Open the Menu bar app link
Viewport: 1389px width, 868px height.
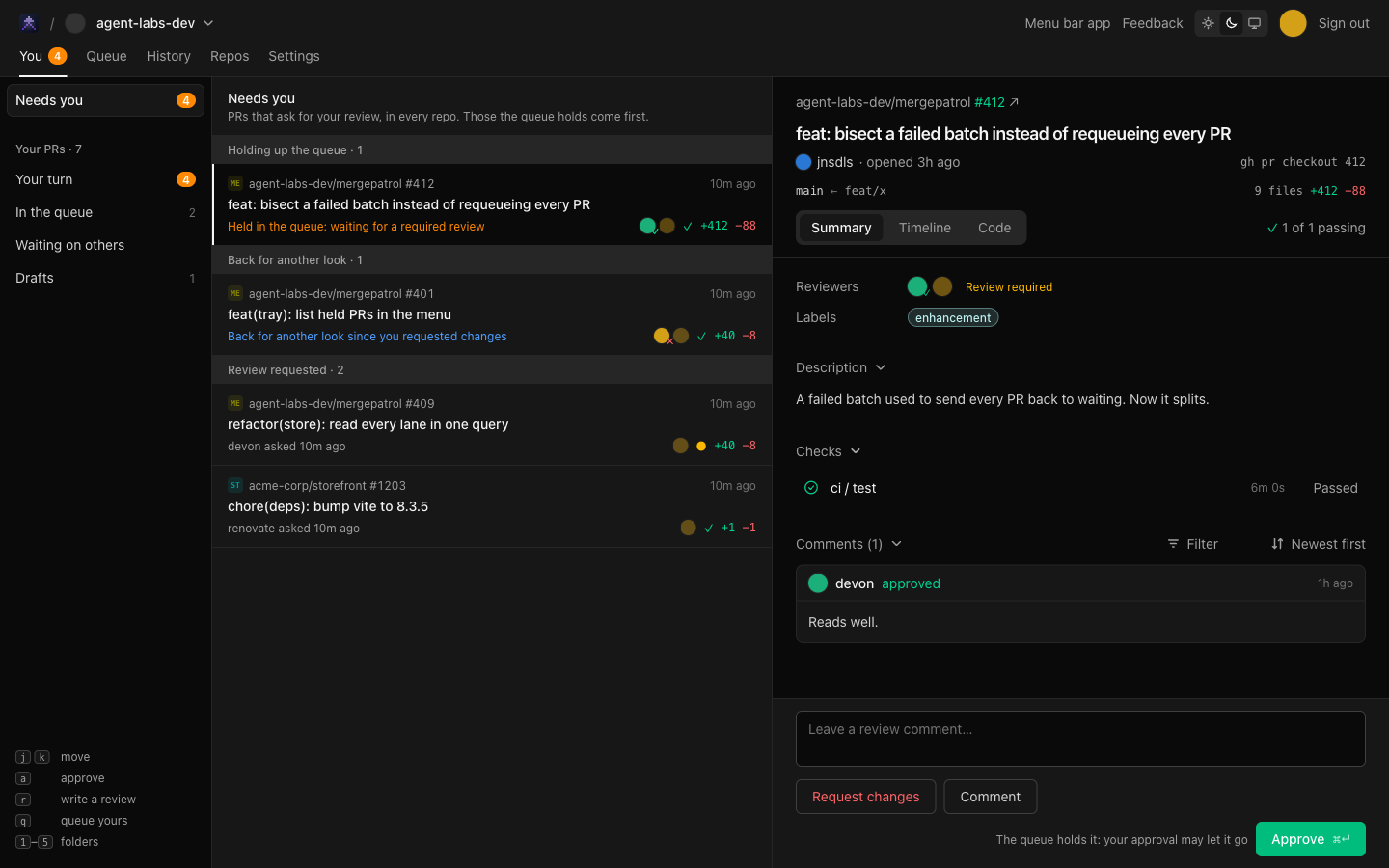(x=1068, y=23)
